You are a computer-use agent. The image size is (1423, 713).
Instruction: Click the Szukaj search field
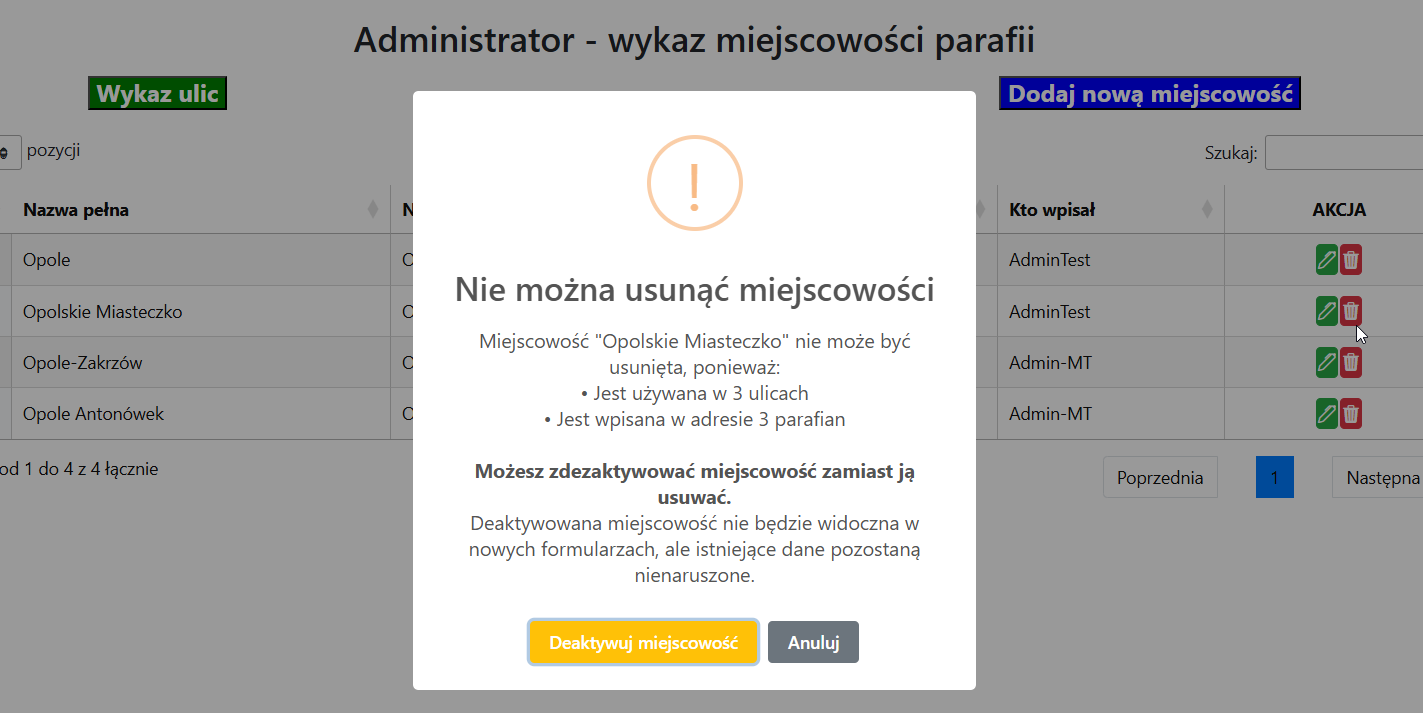(1345, 152)
